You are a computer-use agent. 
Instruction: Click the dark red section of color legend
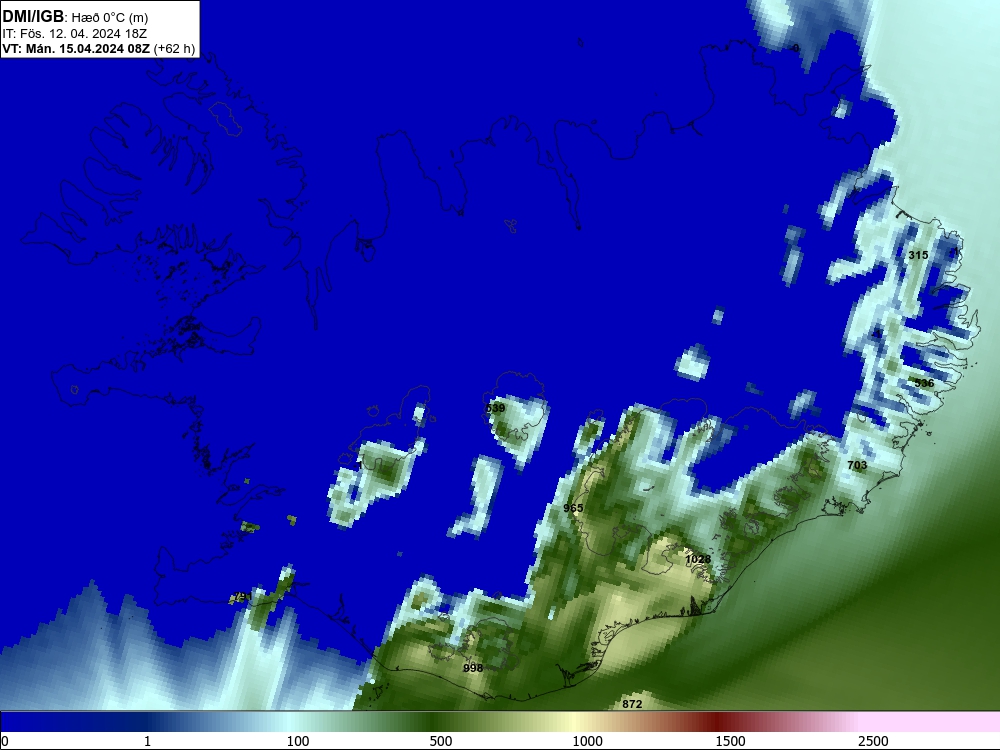717,722
